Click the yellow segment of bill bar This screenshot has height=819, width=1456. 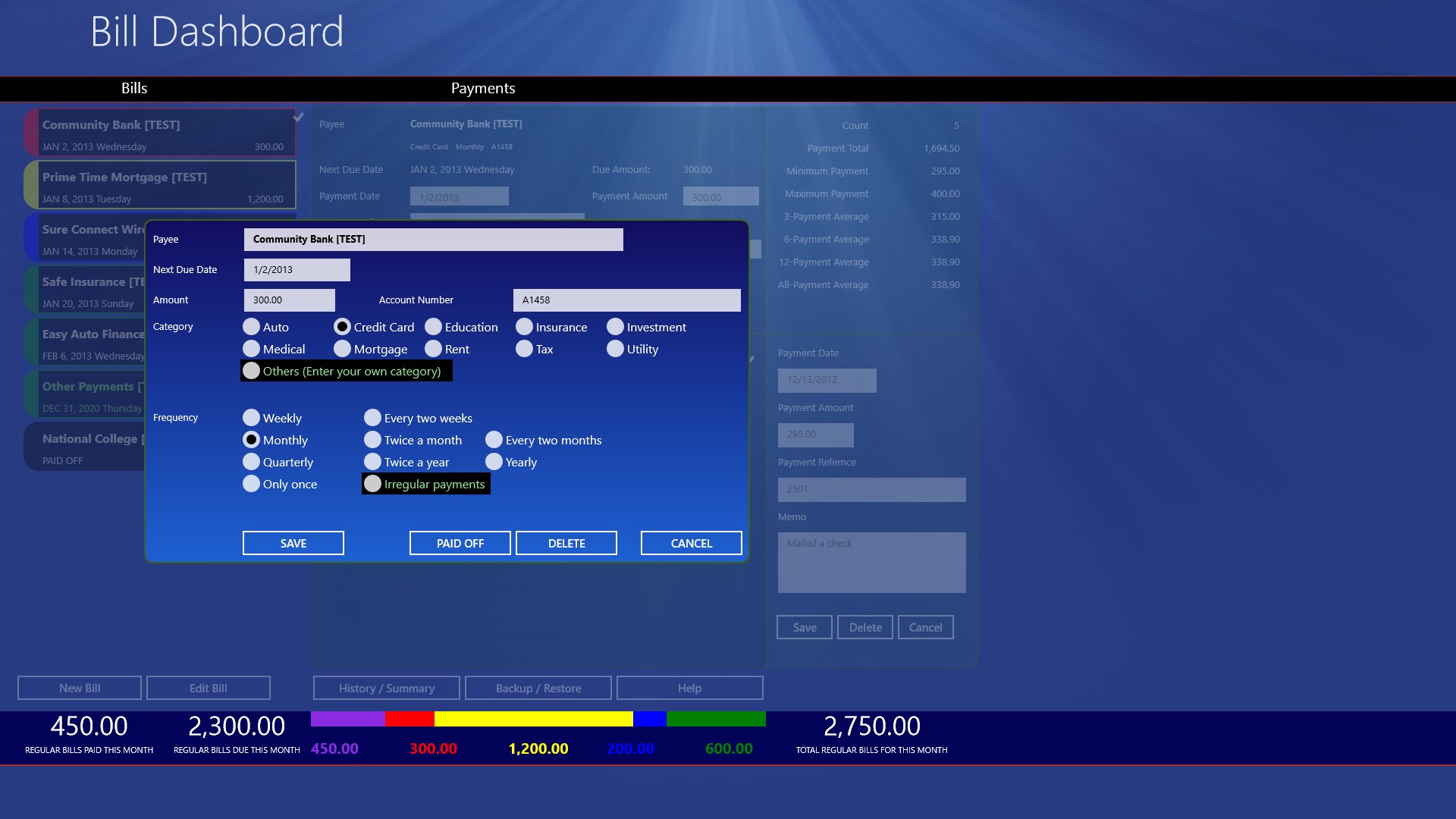point(533,719)
